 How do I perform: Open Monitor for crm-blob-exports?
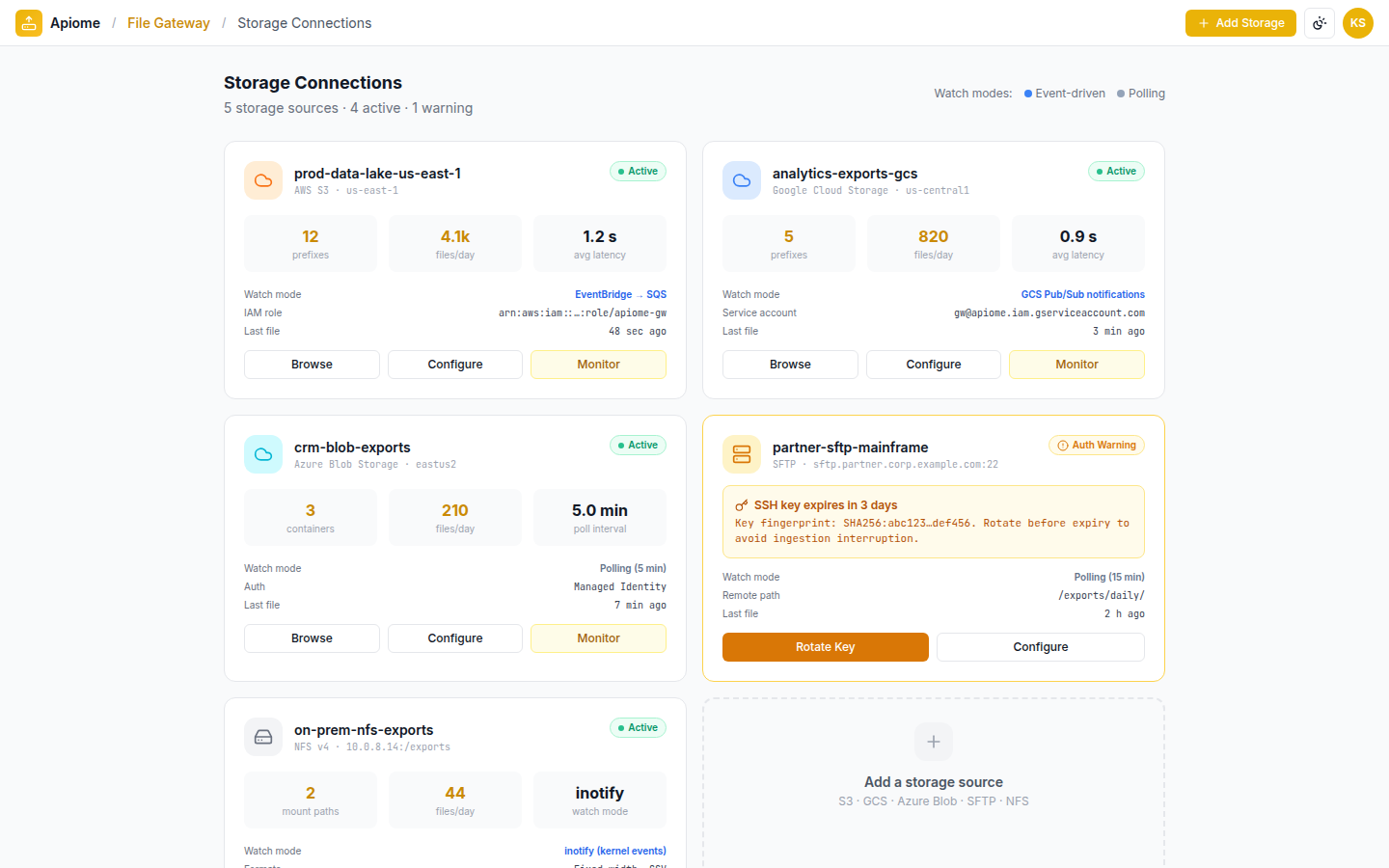[x=598, y=638]
